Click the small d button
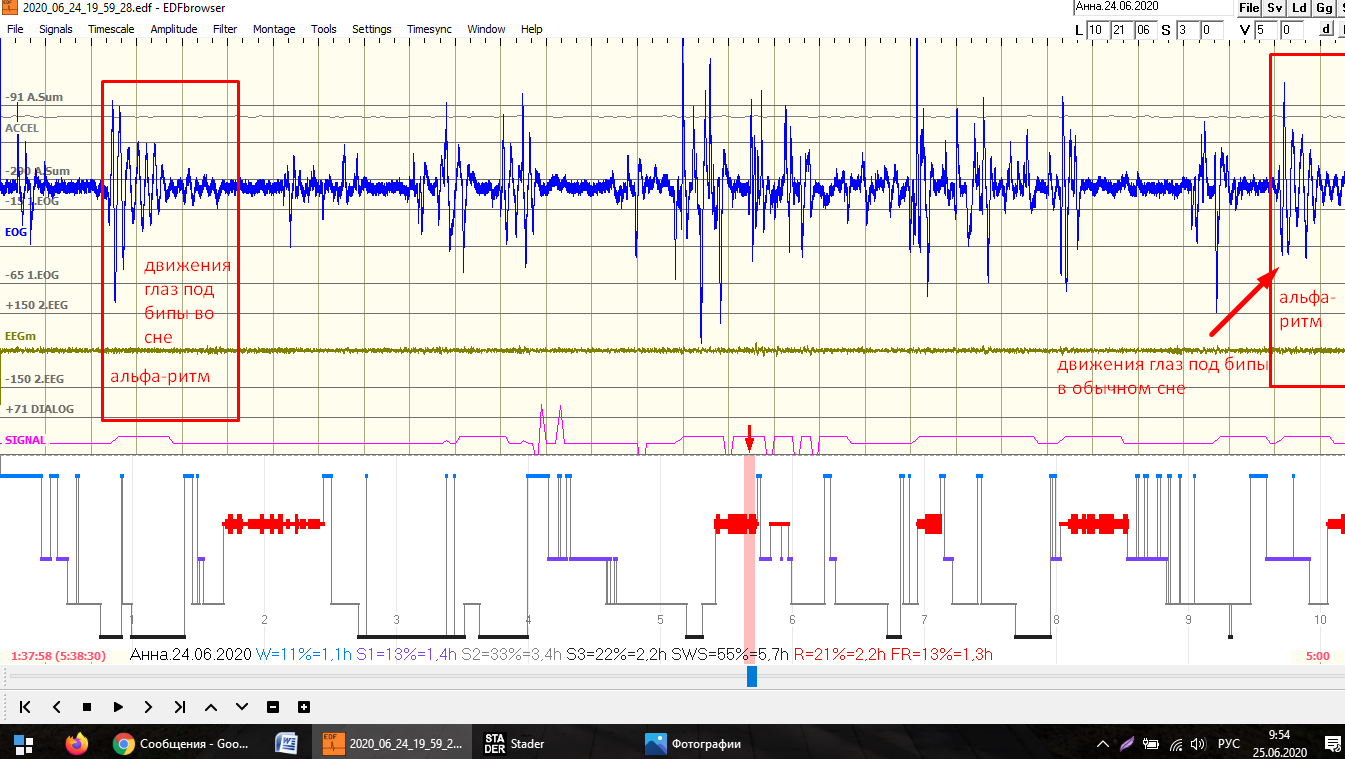 click(x=1326, y=29)
